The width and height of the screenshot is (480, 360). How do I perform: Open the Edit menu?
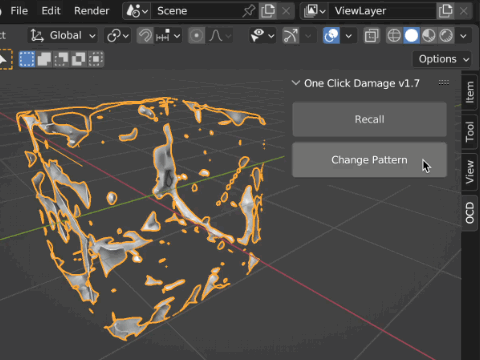tap(51, 11)
